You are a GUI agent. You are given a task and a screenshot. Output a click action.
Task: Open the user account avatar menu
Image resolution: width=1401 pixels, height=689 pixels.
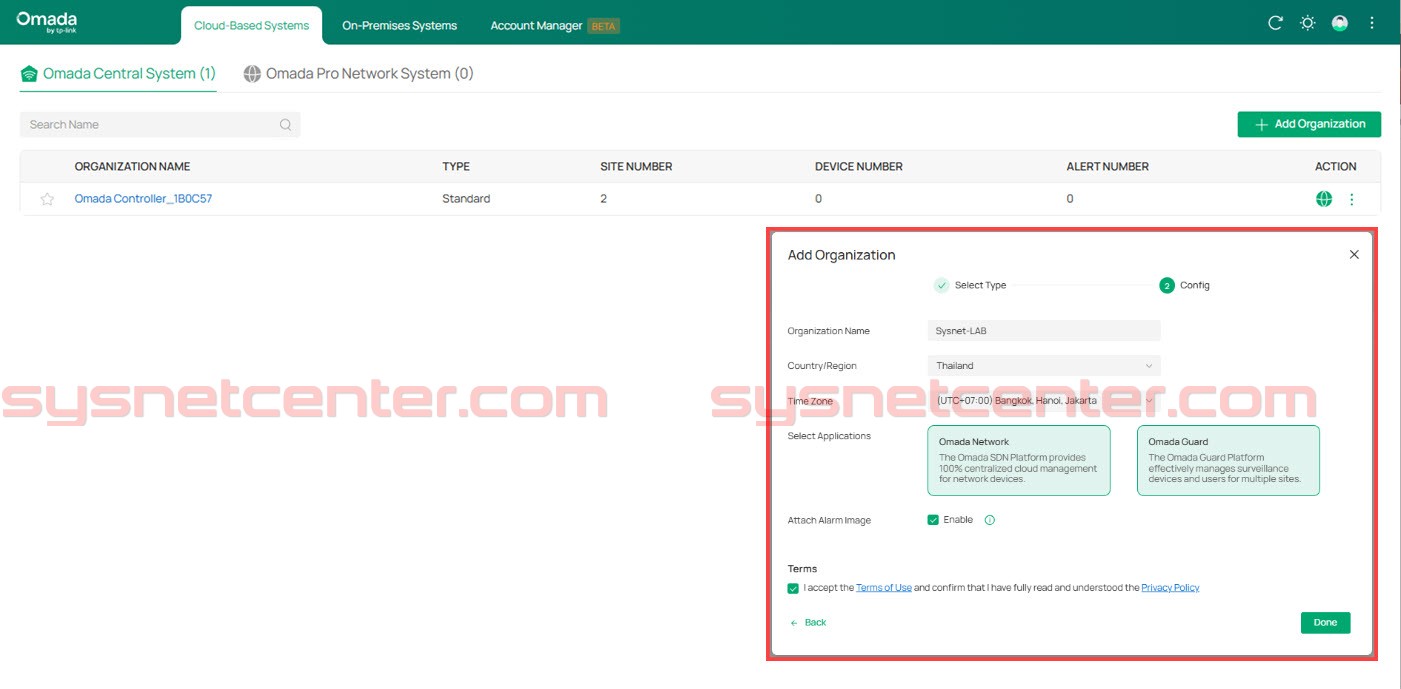coord(1340,23)
